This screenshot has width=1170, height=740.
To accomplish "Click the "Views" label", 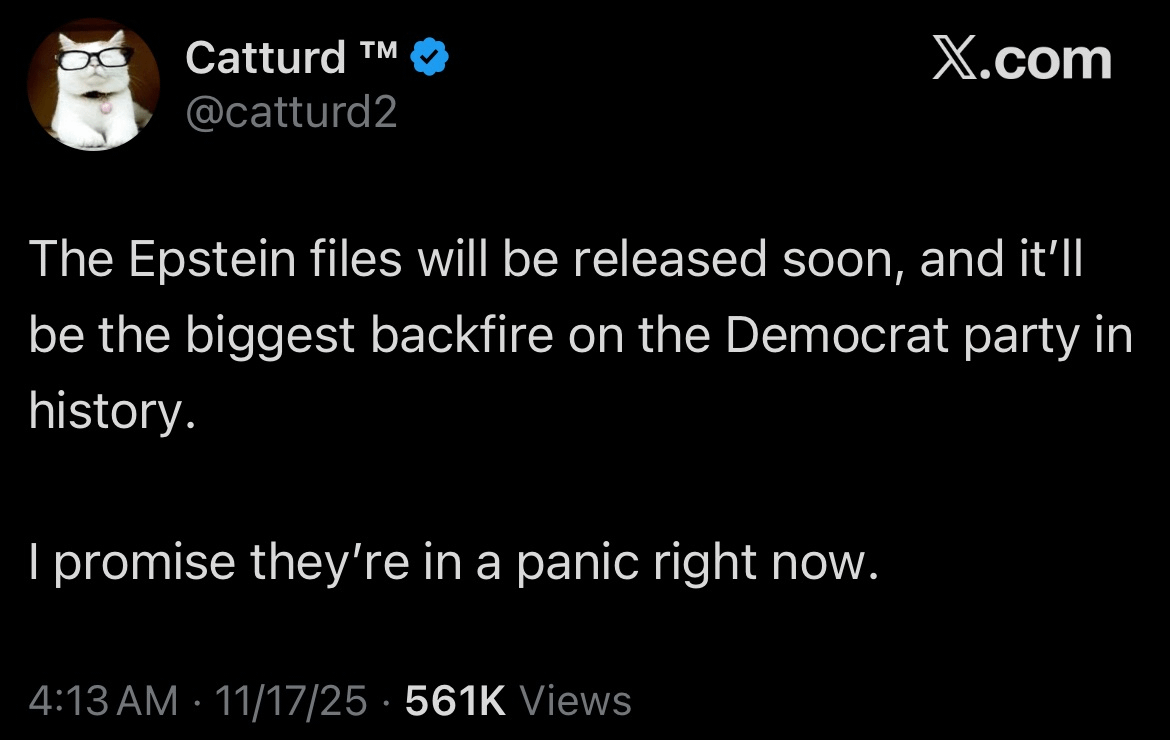I will pos(576,700).
